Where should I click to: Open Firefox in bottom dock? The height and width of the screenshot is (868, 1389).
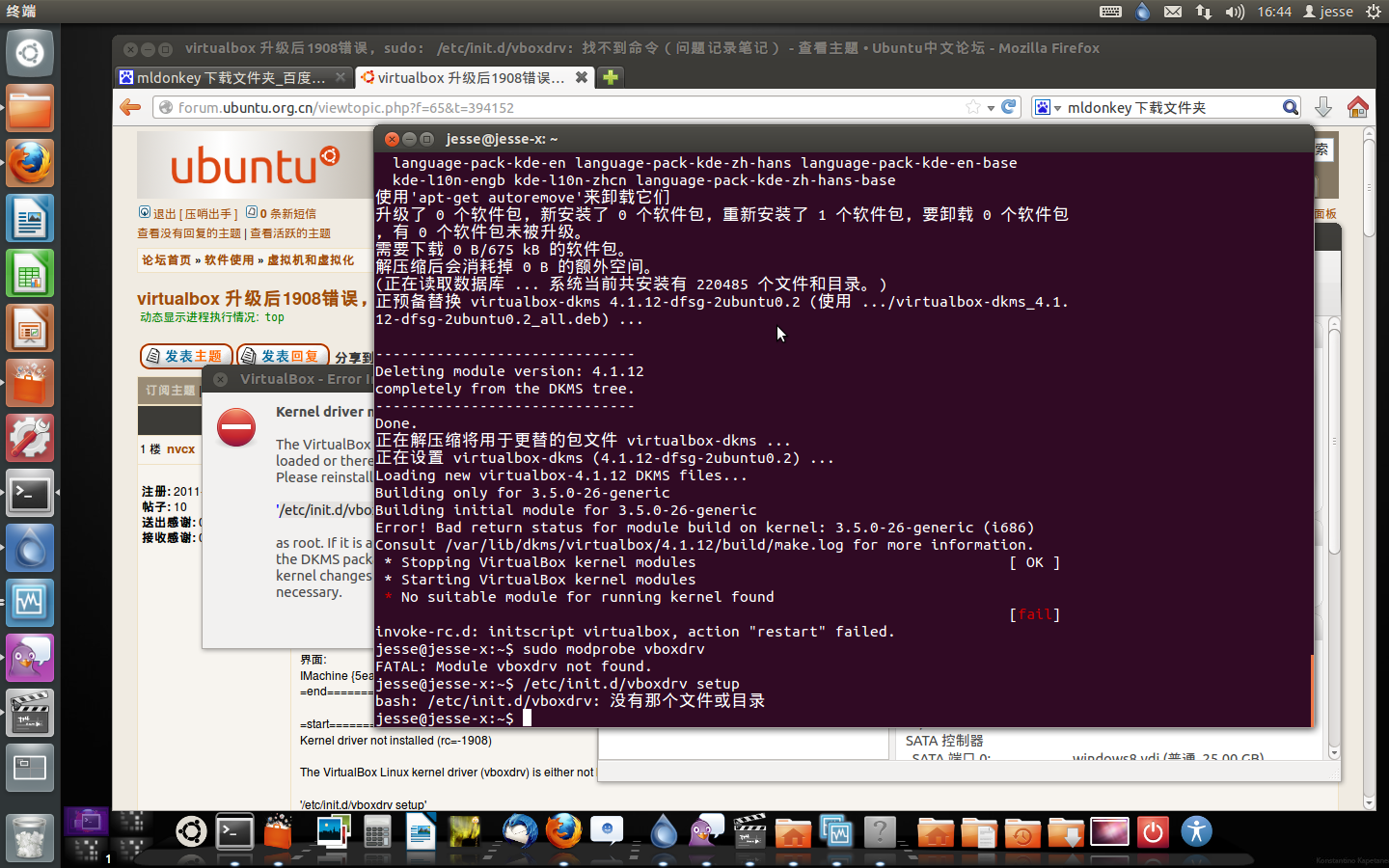tap(563, 831)
